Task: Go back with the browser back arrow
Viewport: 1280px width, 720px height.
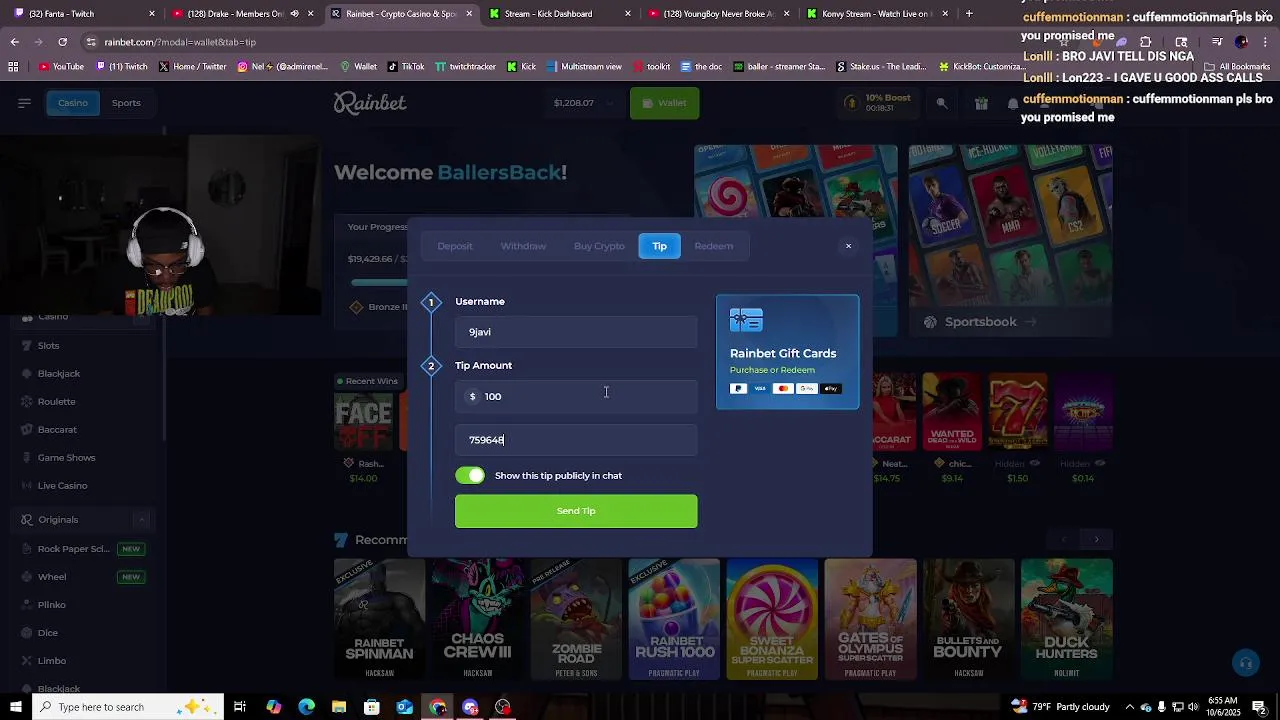Action: 14,42
